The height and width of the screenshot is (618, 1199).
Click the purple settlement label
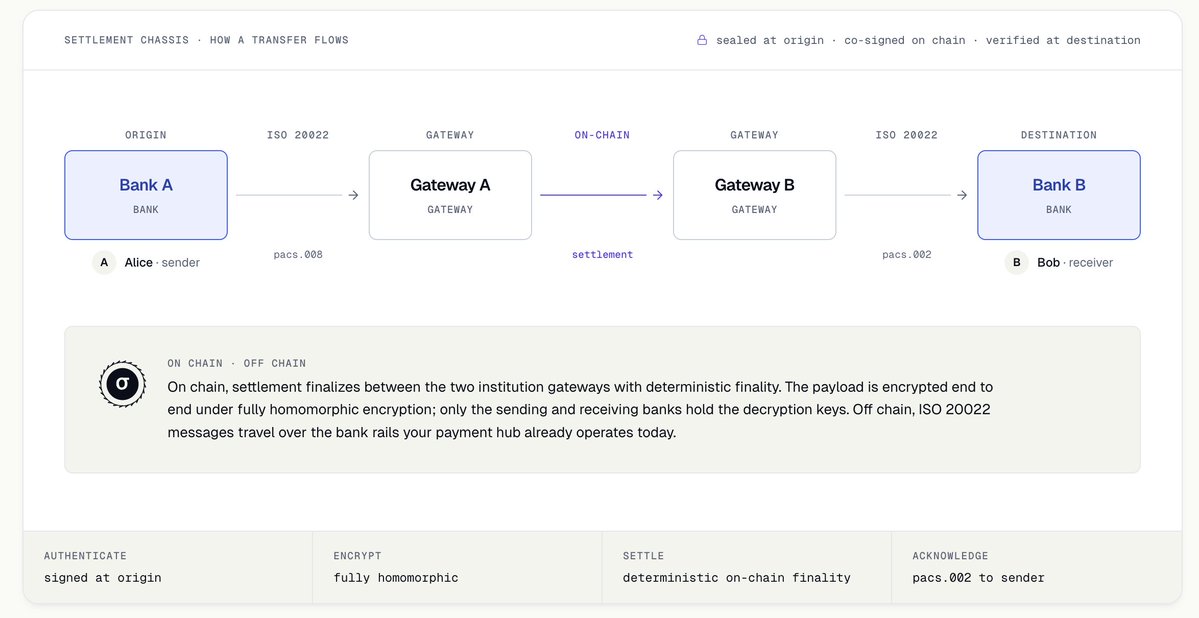603,255
